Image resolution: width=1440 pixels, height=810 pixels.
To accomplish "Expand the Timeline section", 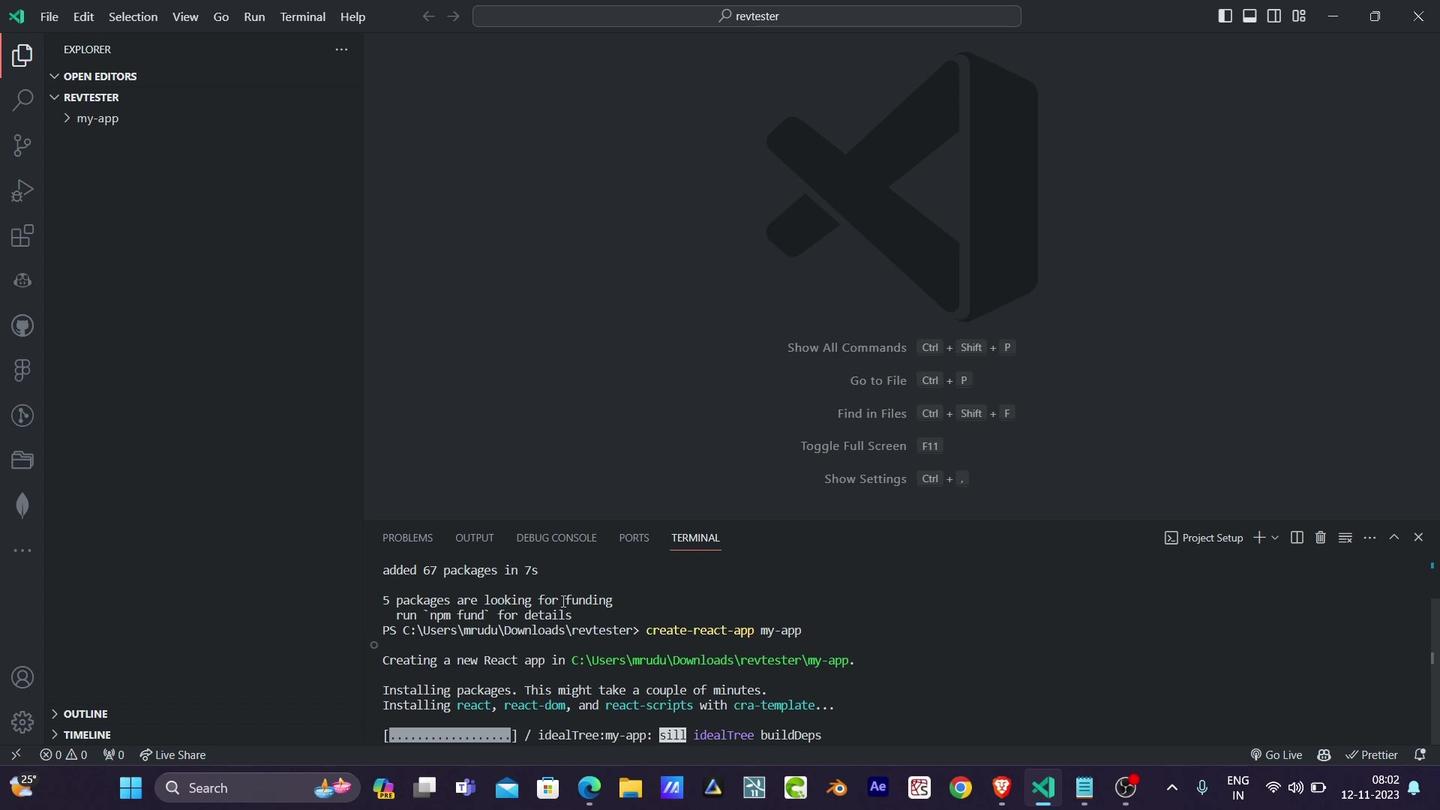I will tap(204, 735).
